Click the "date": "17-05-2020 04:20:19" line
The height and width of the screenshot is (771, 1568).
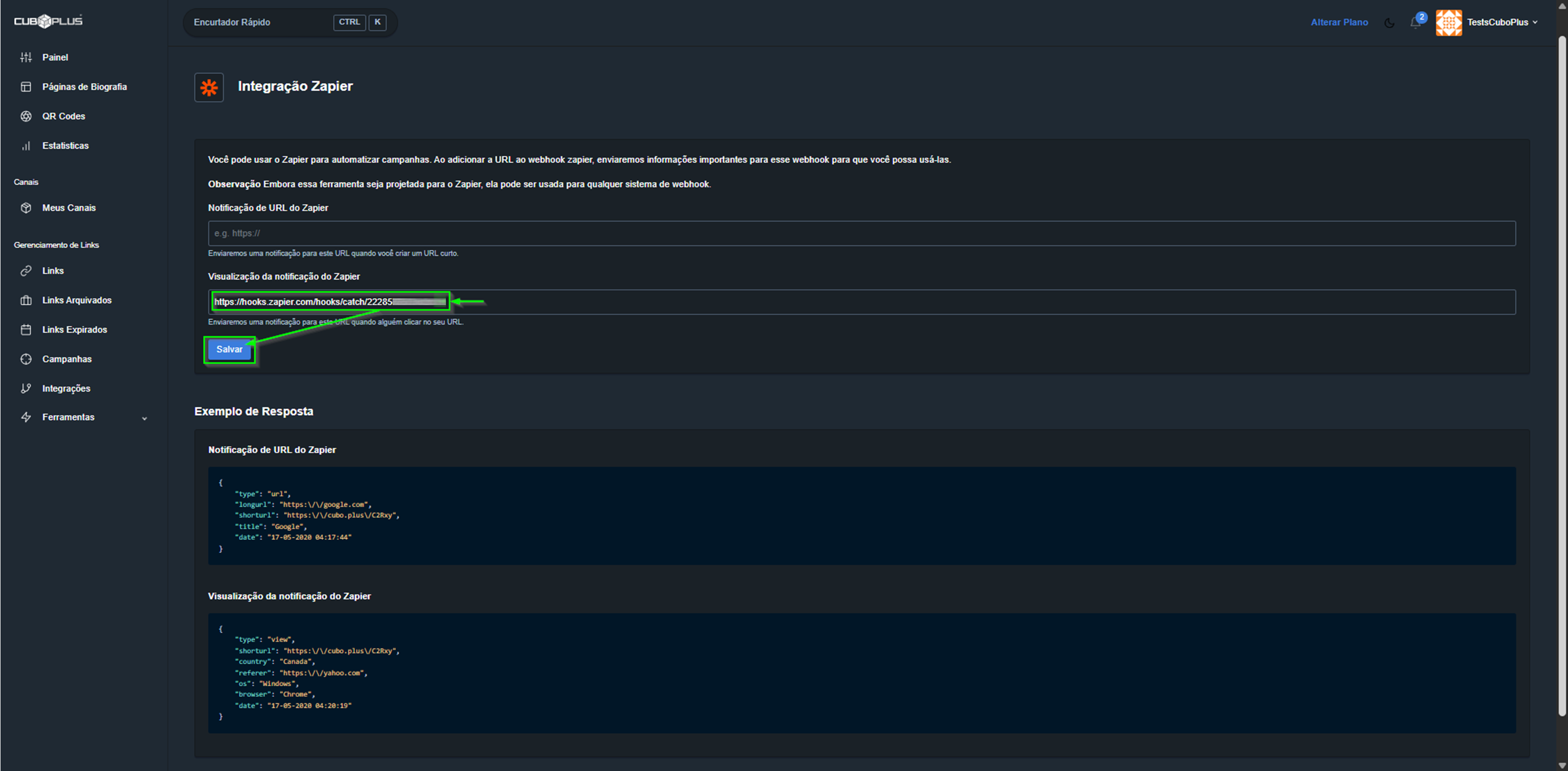pos(293,706)
